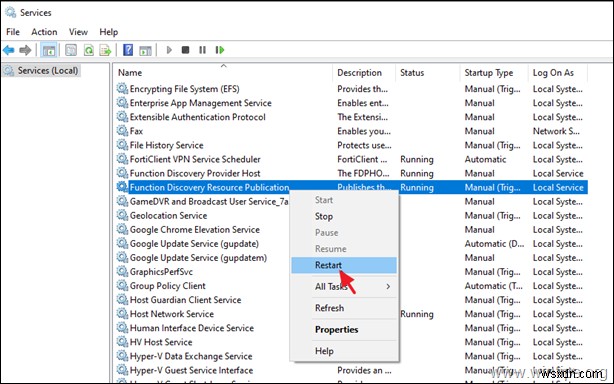Open the Help menu in the menu bar
The height and width of the screenshot is (384, 614).
[x=108, y=32]
